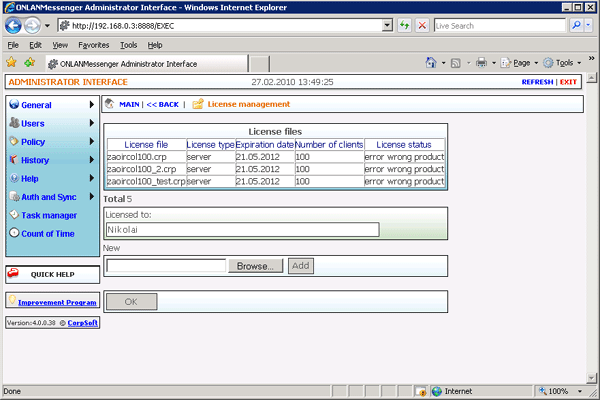Click the green Refresh page icon
This screenshot has height=400, width=600.
click(x=404, y=26)
